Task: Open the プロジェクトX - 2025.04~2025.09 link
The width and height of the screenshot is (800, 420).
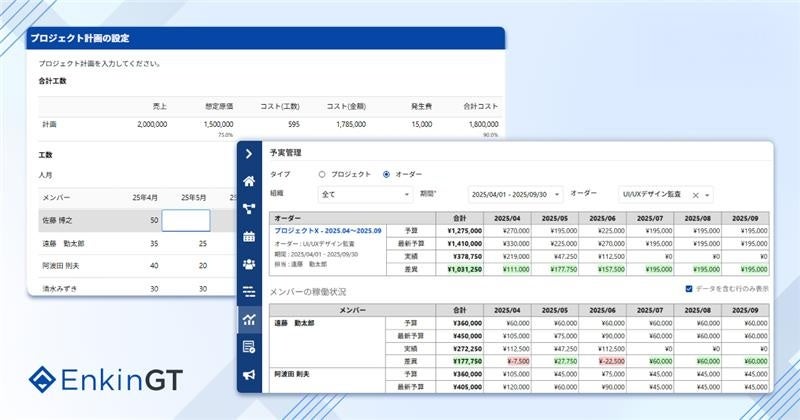Action: (x=328, y=231)
